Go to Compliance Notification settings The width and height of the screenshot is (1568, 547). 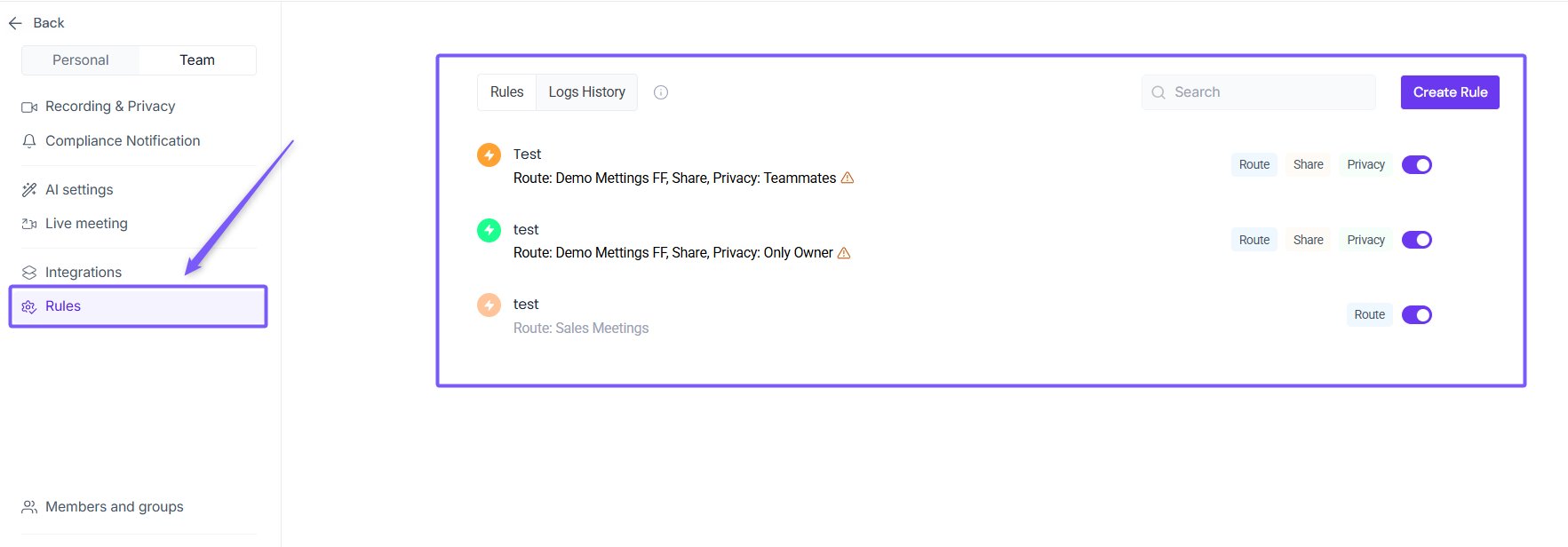(x=122, y=141)
